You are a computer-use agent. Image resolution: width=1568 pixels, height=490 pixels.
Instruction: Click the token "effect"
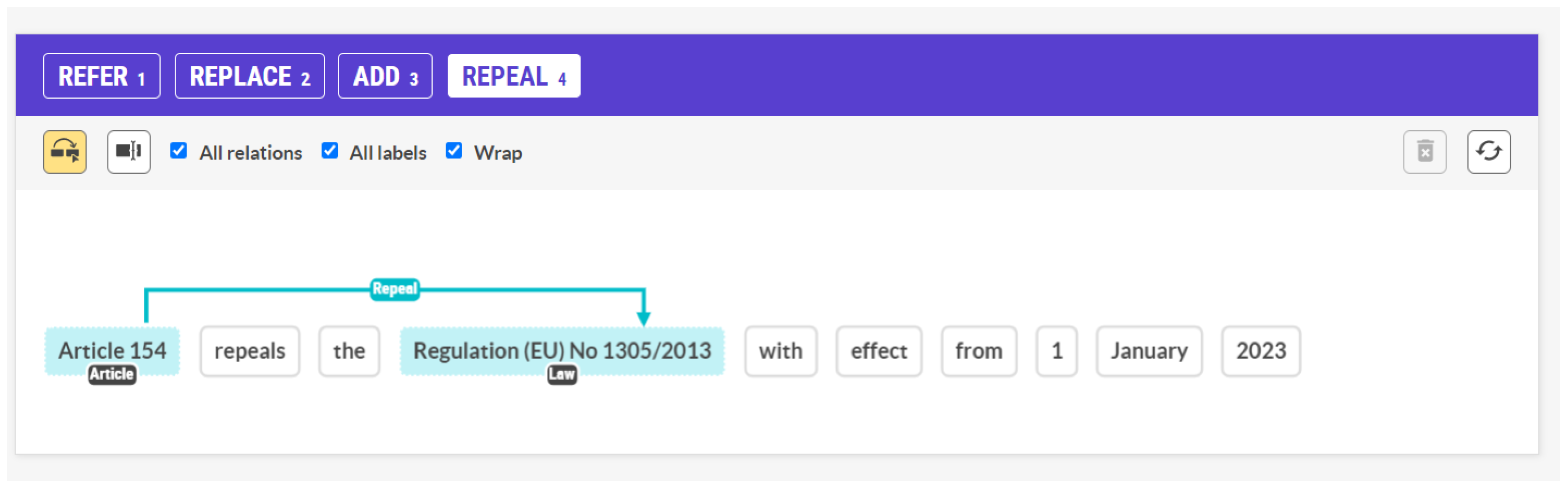878,351
